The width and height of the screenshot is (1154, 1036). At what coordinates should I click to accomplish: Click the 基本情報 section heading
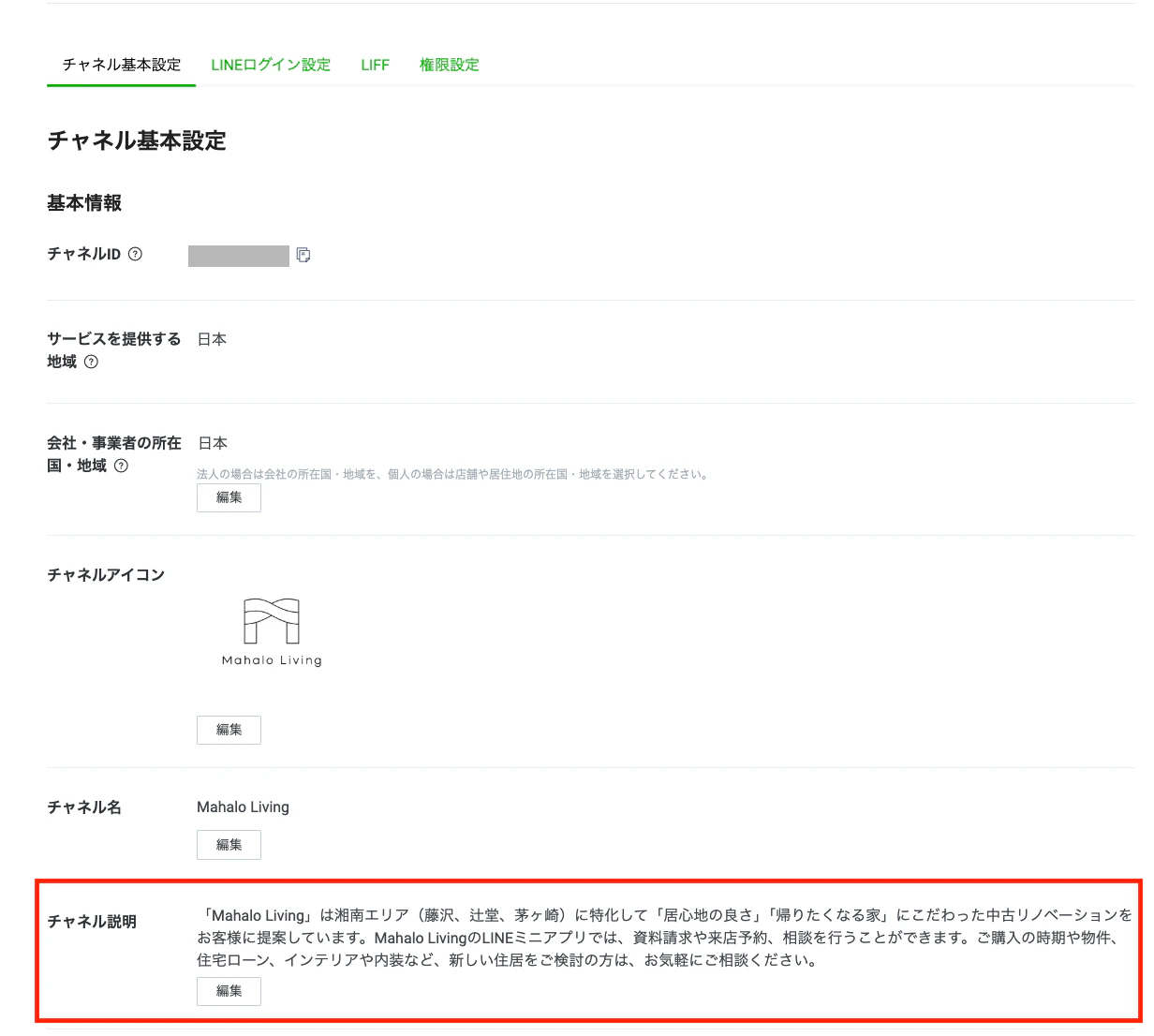pyautogui.click(x=84, y=203)
